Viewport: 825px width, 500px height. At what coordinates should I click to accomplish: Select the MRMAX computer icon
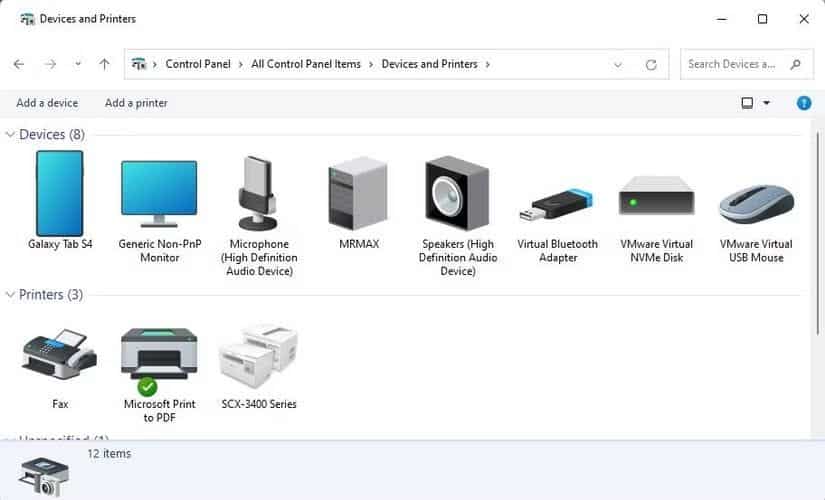click(358, 194)
